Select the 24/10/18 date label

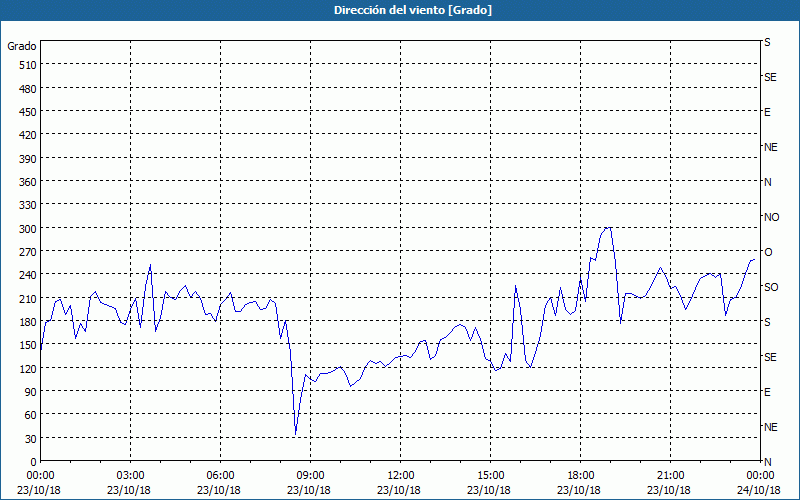[759, 490]
